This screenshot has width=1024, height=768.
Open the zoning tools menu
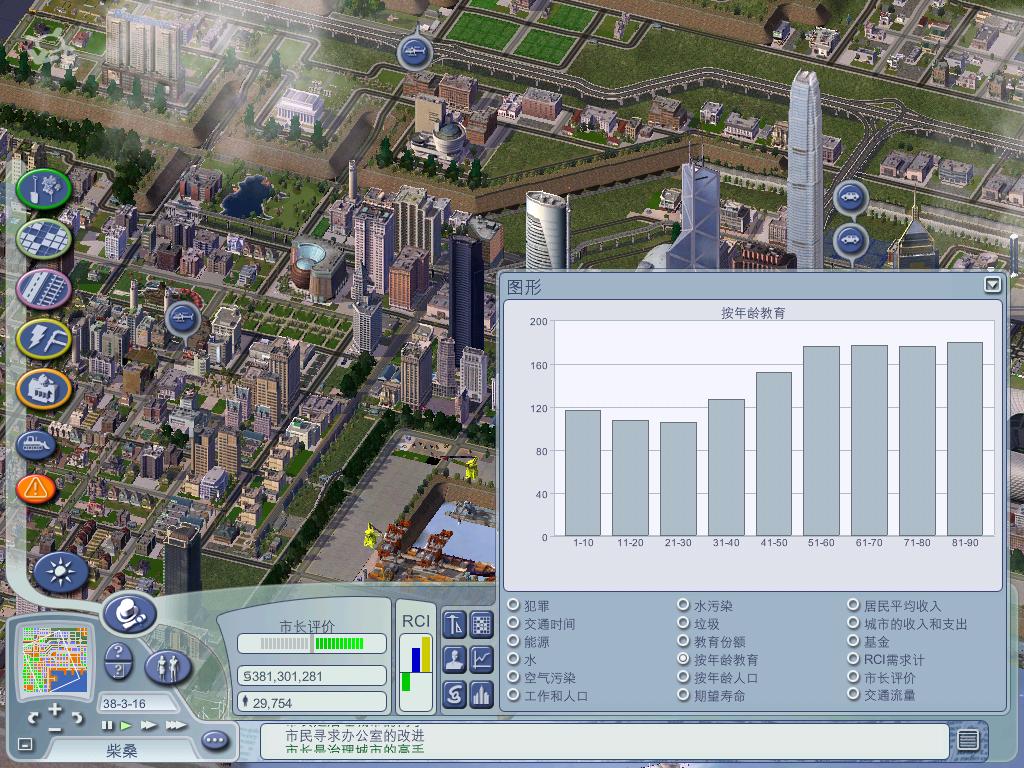click(44, 239)
